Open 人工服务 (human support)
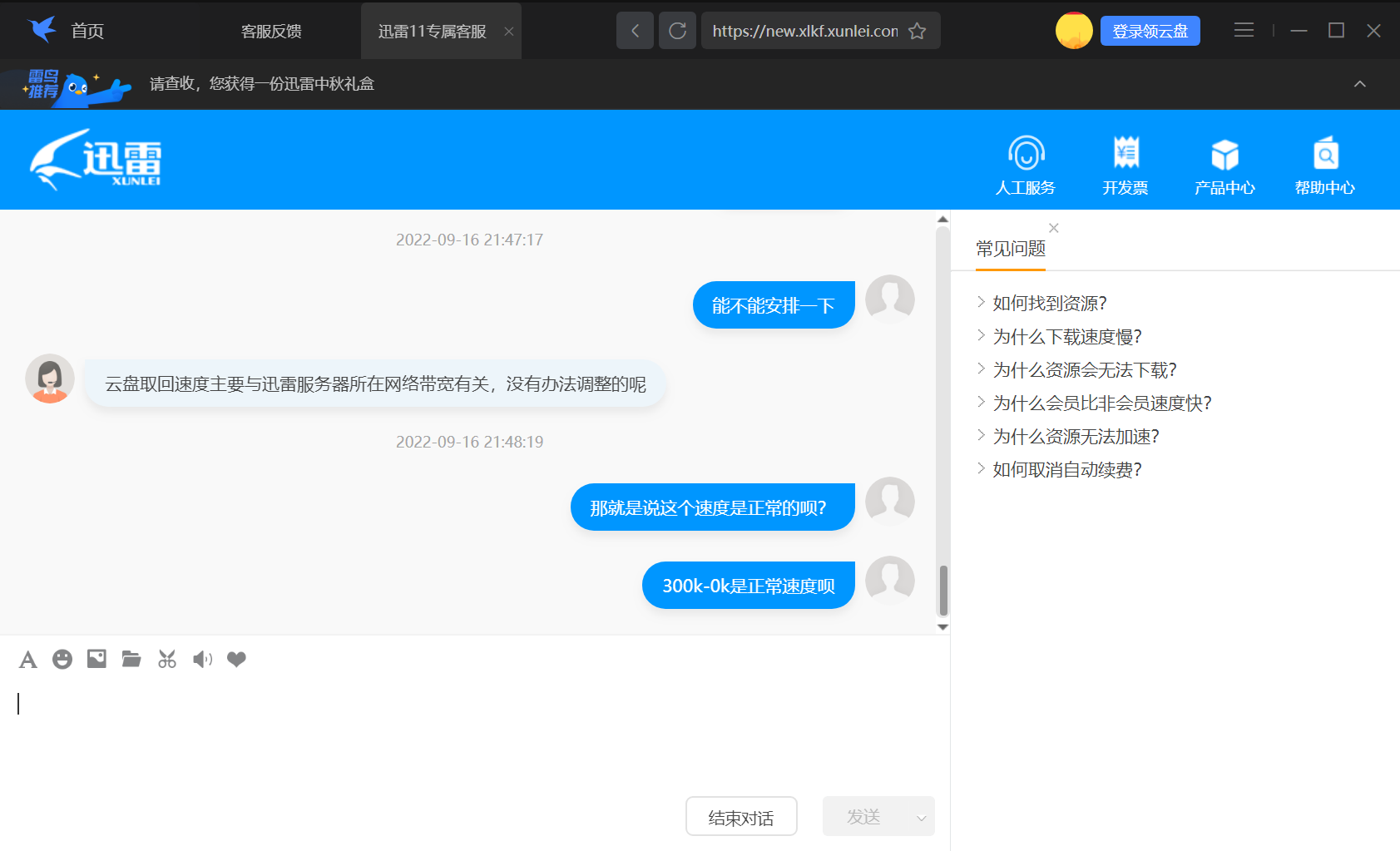 pos(1024,165)
